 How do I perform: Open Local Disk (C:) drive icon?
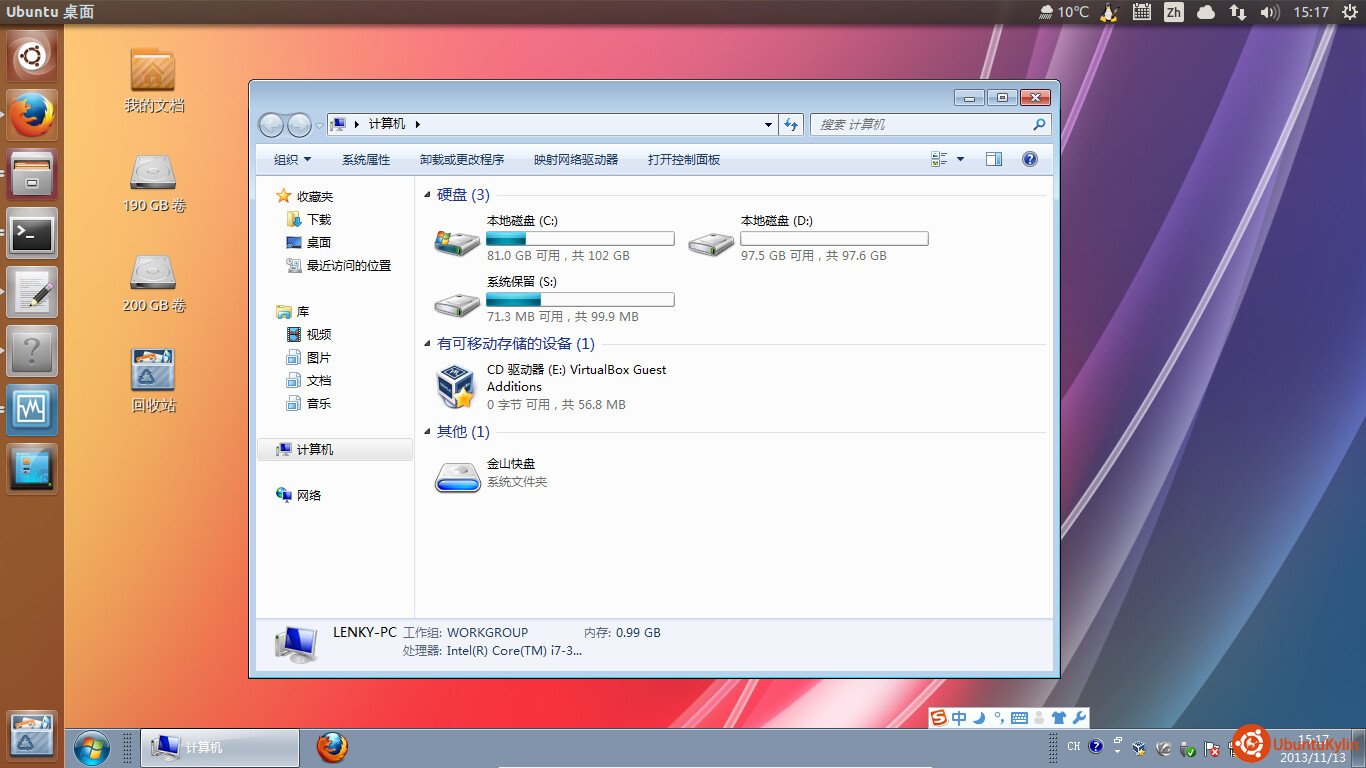point(457,242)
